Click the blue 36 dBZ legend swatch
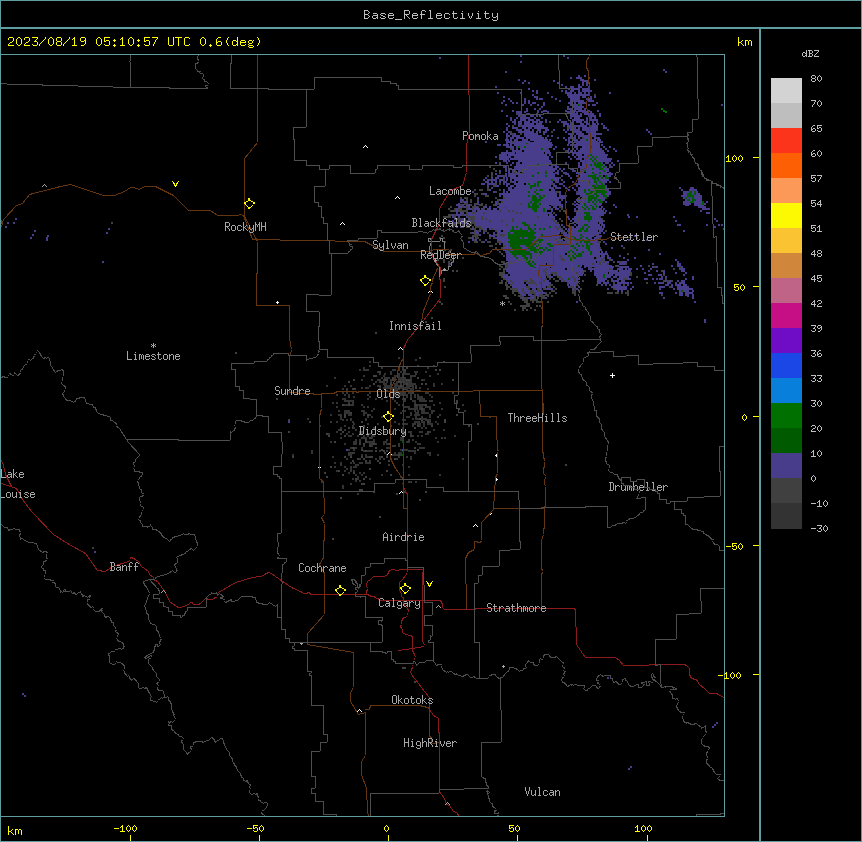862x842 pixels. [786, 365]
